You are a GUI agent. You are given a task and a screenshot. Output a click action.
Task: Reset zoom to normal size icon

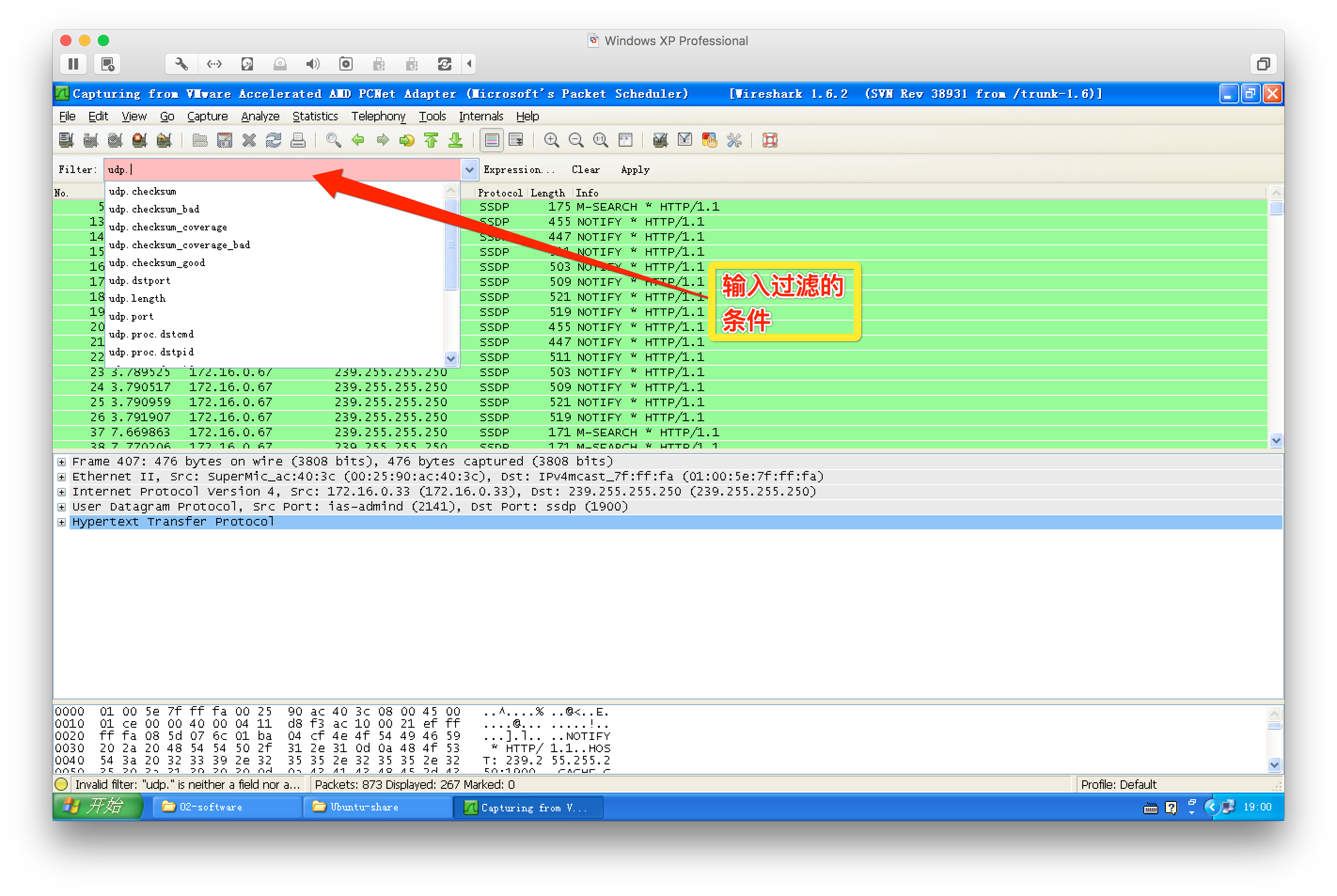point(600,140)
